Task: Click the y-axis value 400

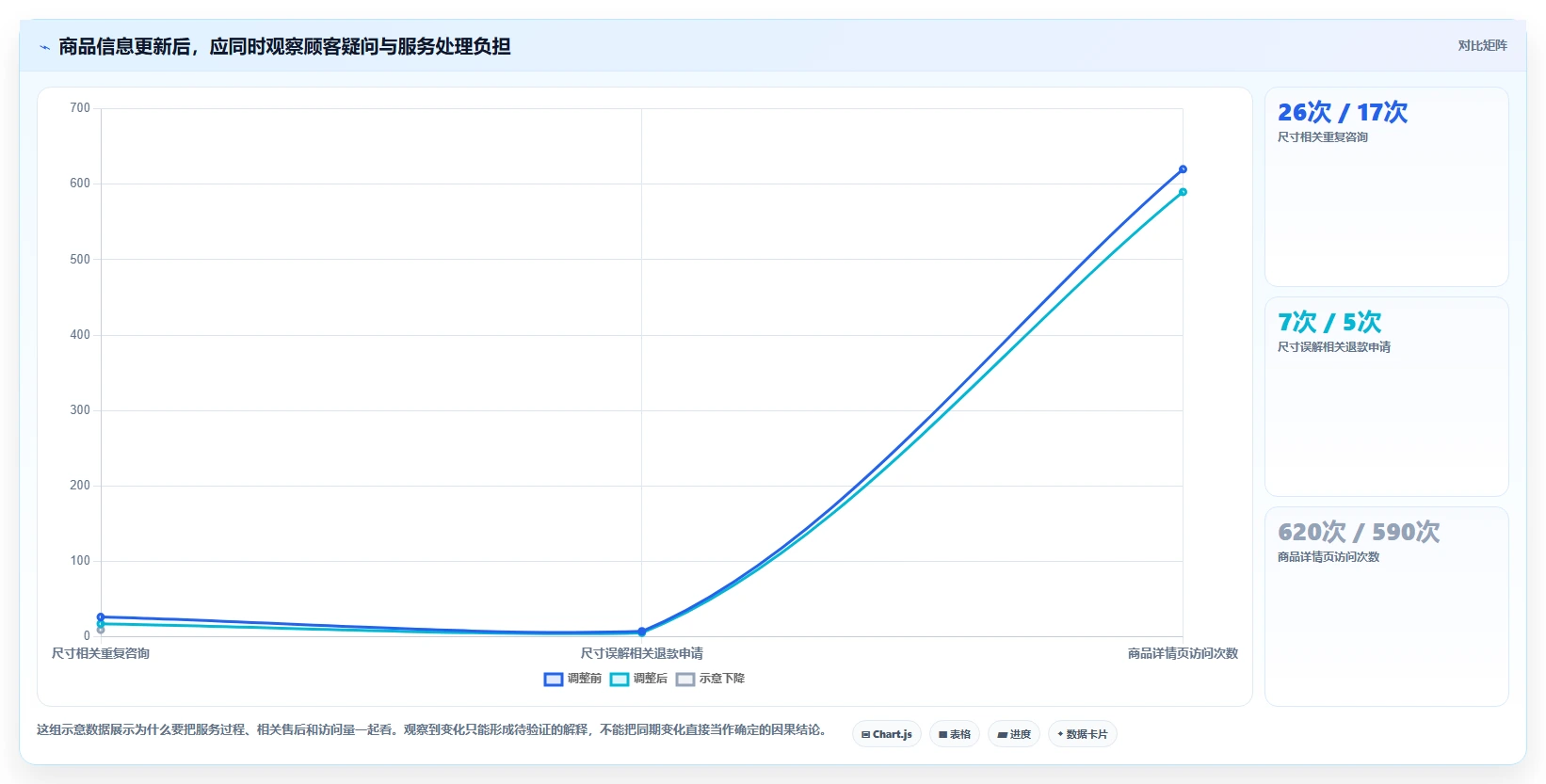Action: click(x=80, y=334)
